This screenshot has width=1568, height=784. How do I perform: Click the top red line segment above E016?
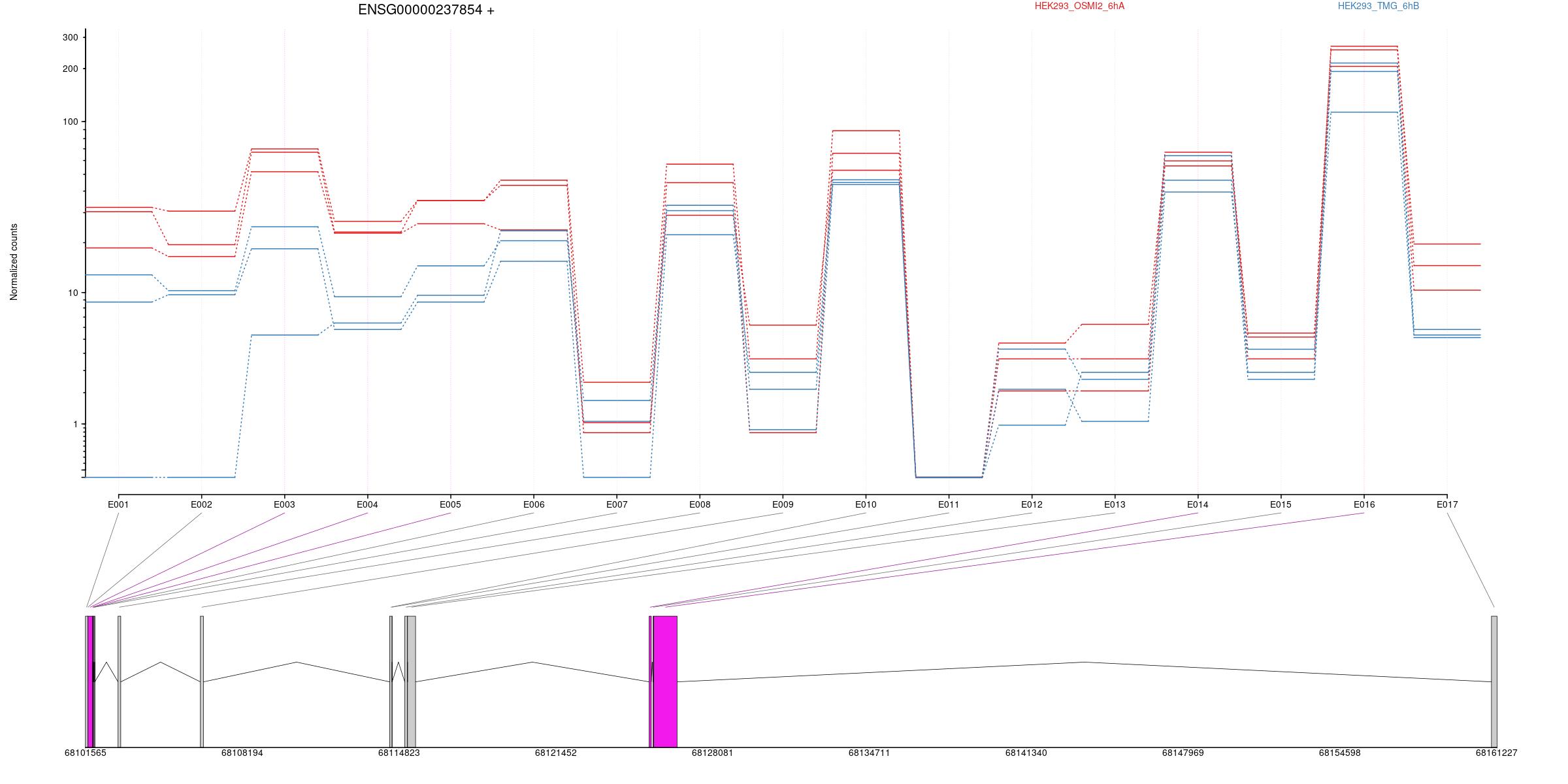tap(1364, 46)
